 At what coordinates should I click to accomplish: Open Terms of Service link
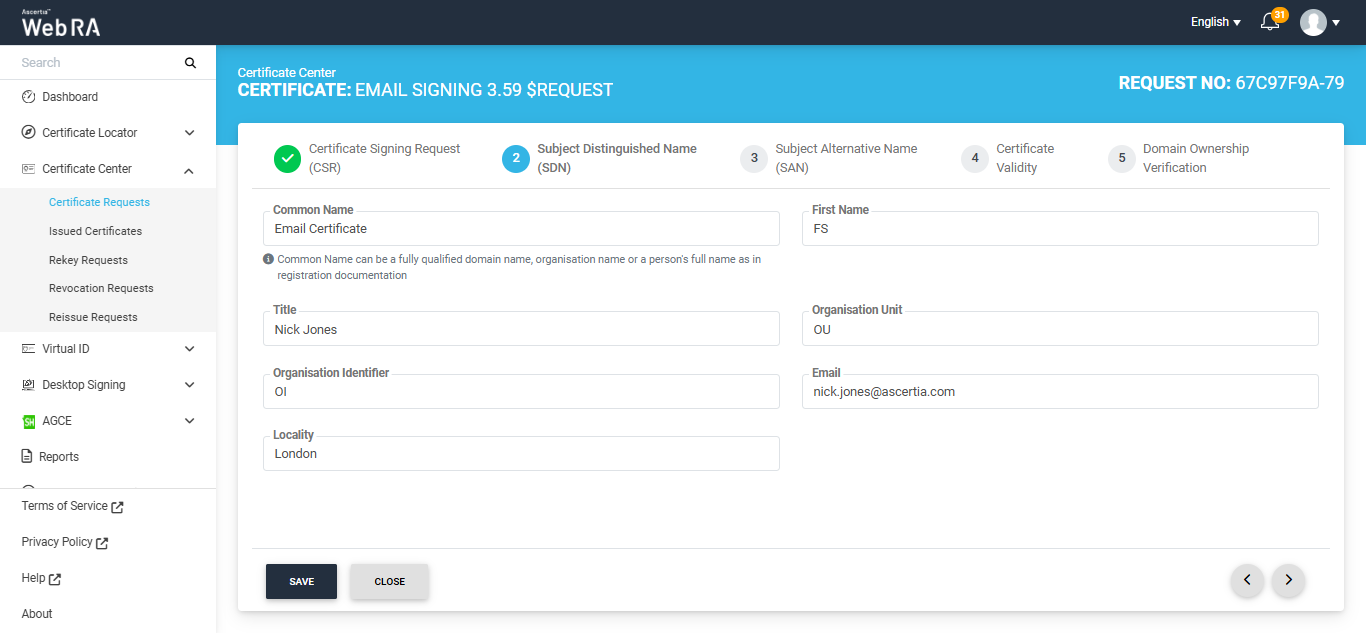(x=64, y=506)
